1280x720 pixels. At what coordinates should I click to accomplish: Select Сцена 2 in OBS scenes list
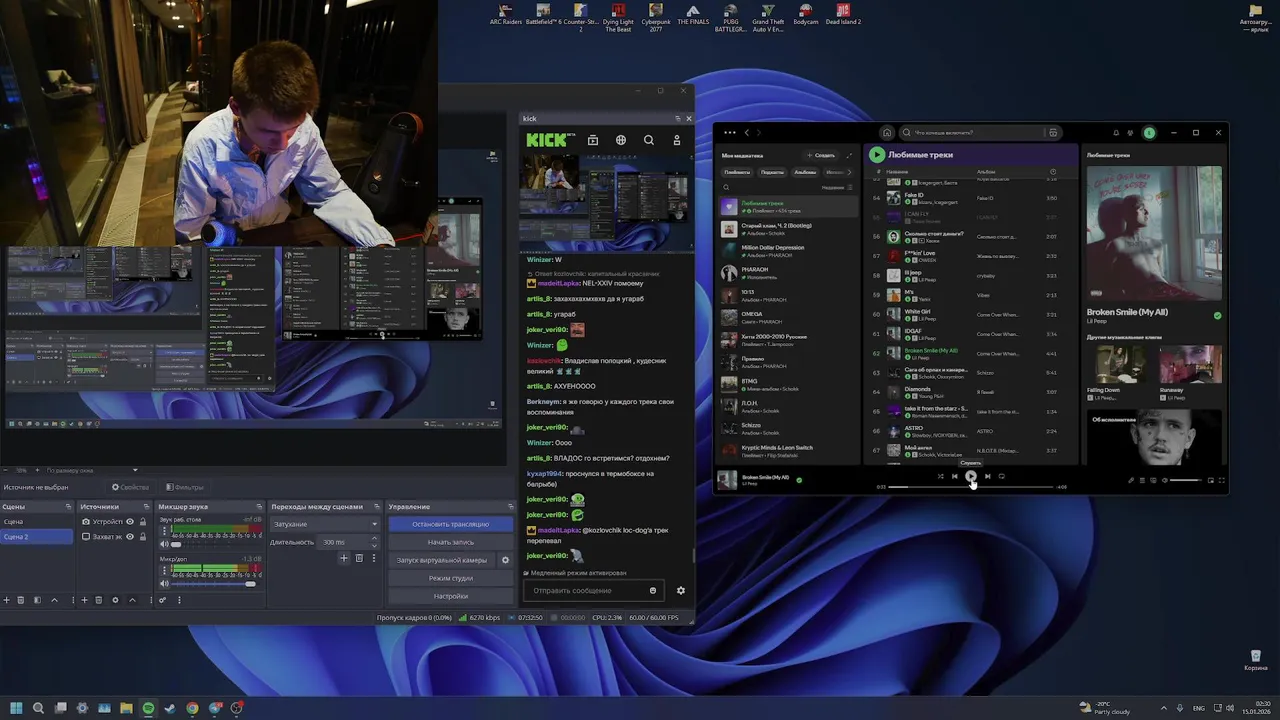37,537
